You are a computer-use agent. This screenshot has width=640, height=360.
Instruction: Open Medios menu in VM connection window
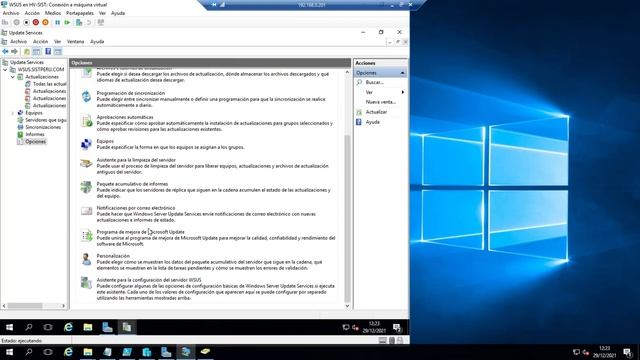pyautogui.click(x=53, y=13)
